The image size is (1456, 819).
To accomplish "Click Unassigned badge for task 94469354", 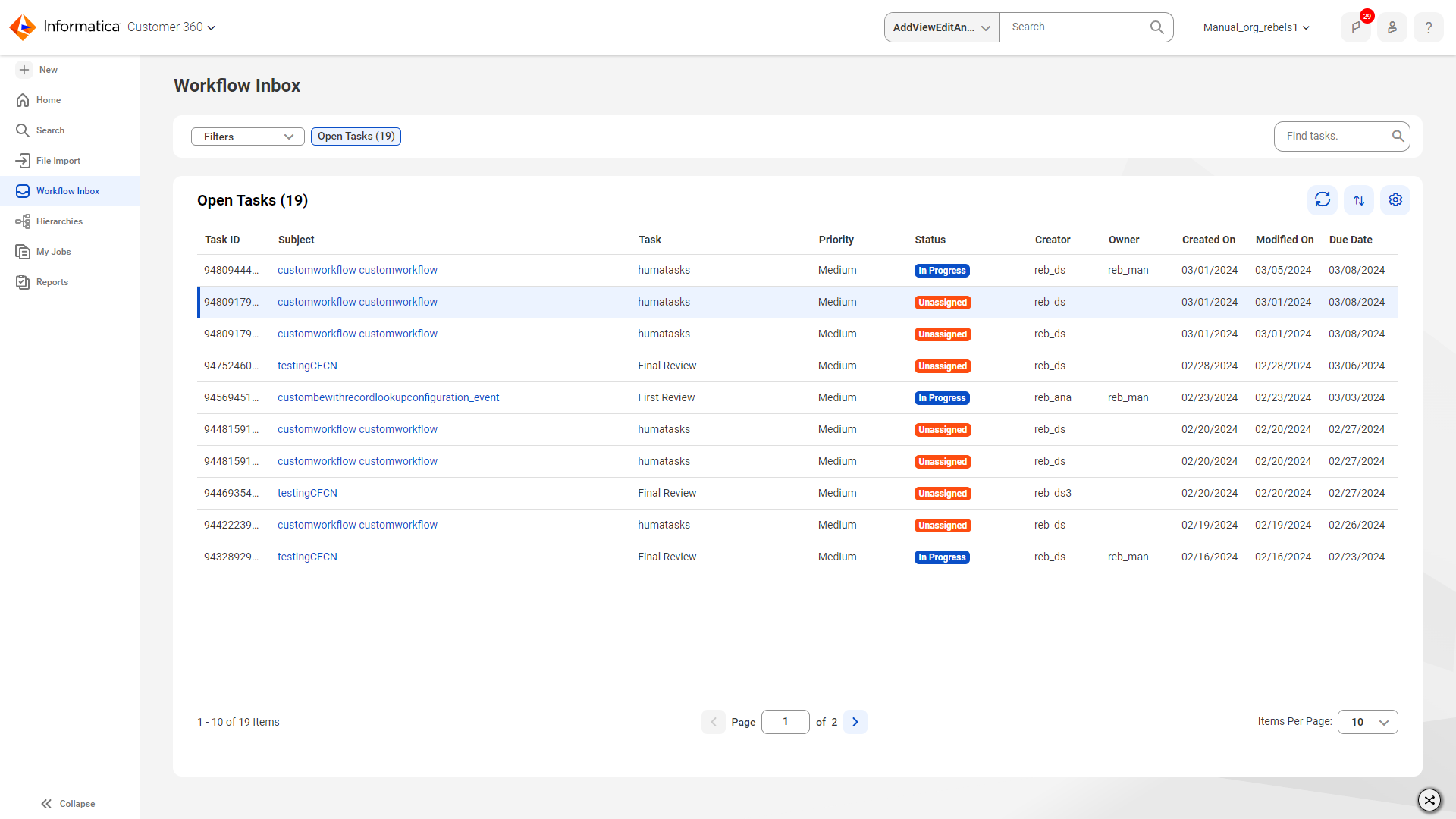I will pos(943,494).
